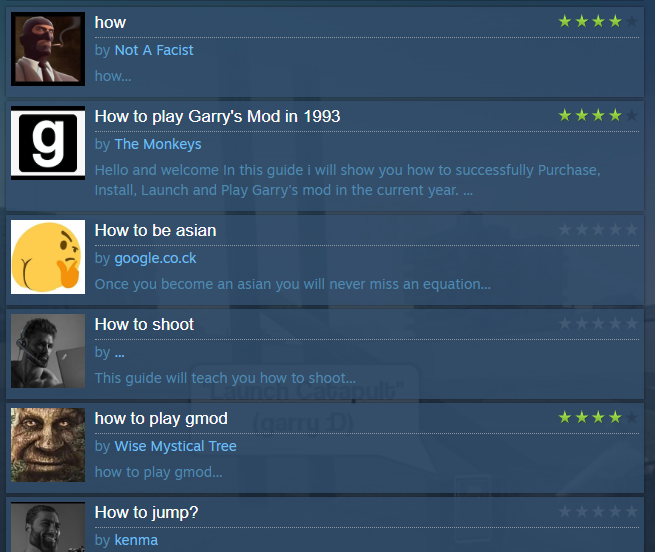Click the star rating on 'how' guide

[x=598, y=21]
